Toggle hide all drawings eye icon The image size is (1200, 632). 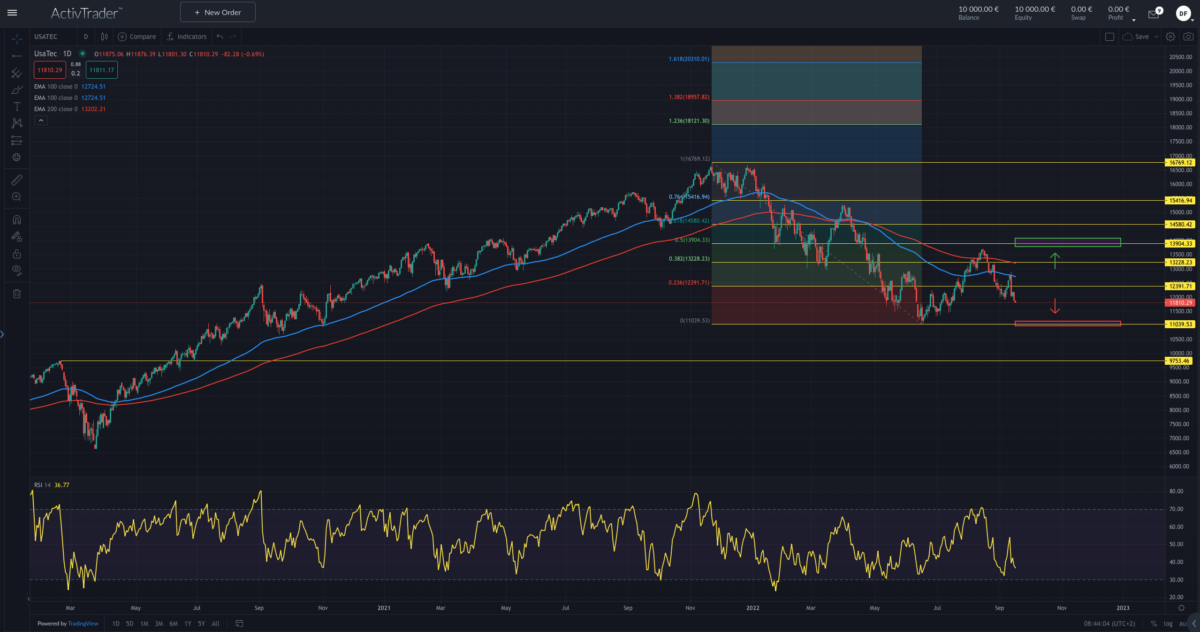point(16,271)
